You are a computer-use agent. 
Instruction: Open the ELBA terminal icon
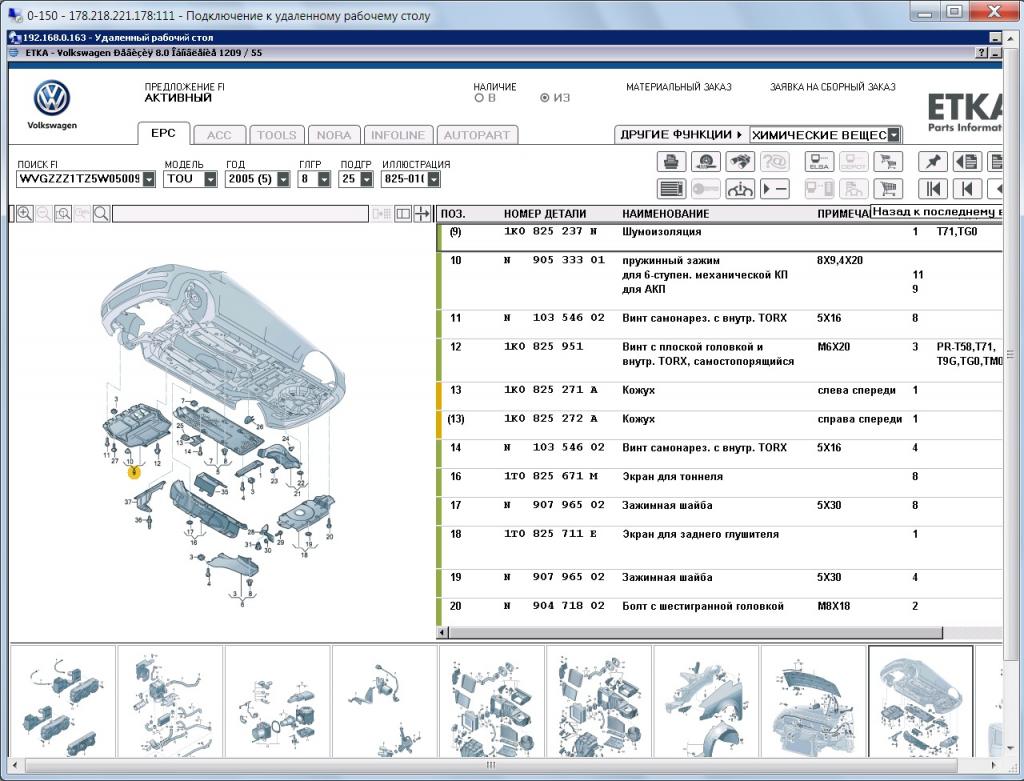tap(819, 161)
